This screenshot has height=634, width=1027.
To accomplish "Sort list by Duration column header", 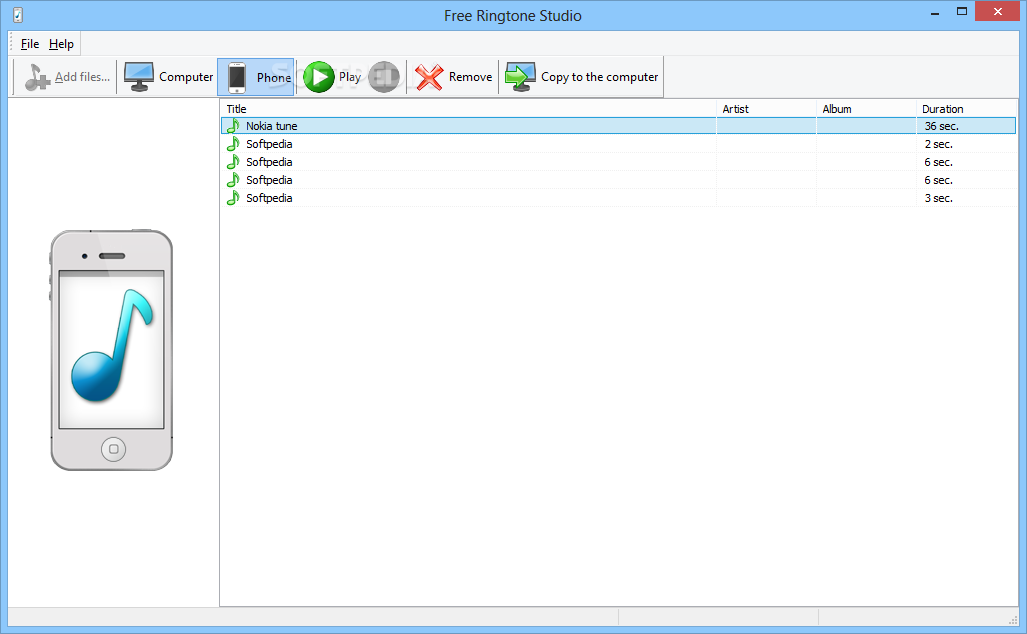I will tap(943, 109).
